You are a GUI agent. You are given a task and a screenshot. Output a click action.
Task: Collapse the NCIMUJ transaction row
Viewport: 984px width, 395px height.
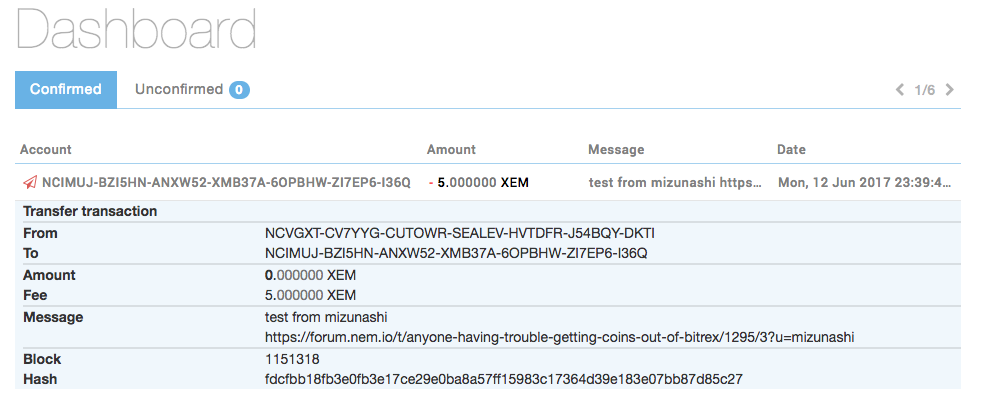click(x=488, y=183)
